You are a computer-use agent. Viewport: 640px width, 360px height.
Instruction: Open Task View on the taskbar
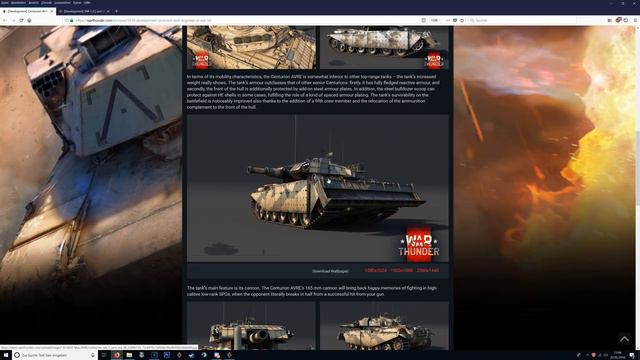[104, 355]
